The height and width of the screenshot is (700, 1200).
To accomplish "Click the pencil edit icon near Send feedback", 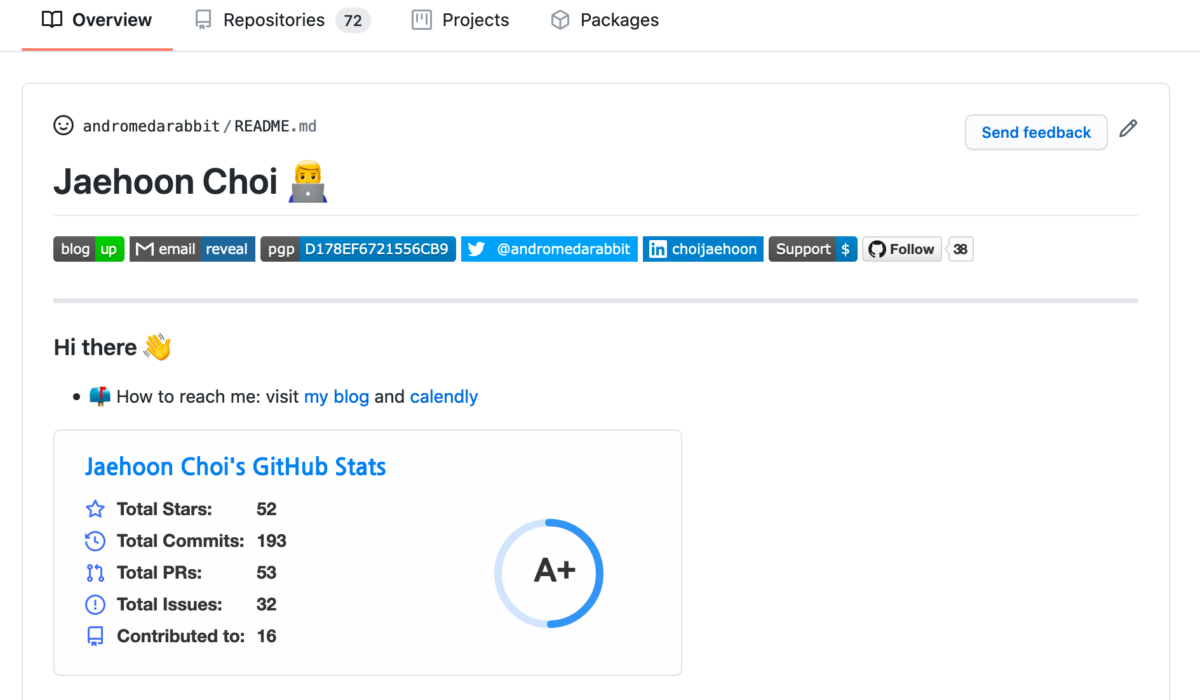I will pyautogui.click(x=1128, y=128).
